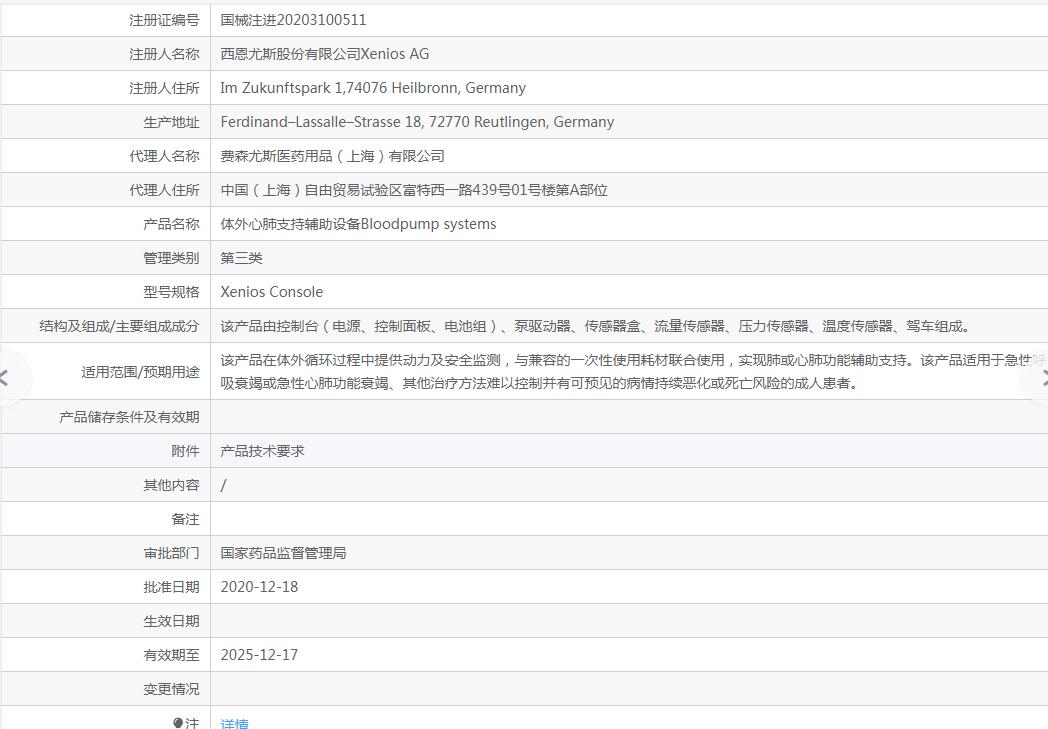Click the 代理人住所 label
The width and height of the screenshot is (1048, 729).
164,190
